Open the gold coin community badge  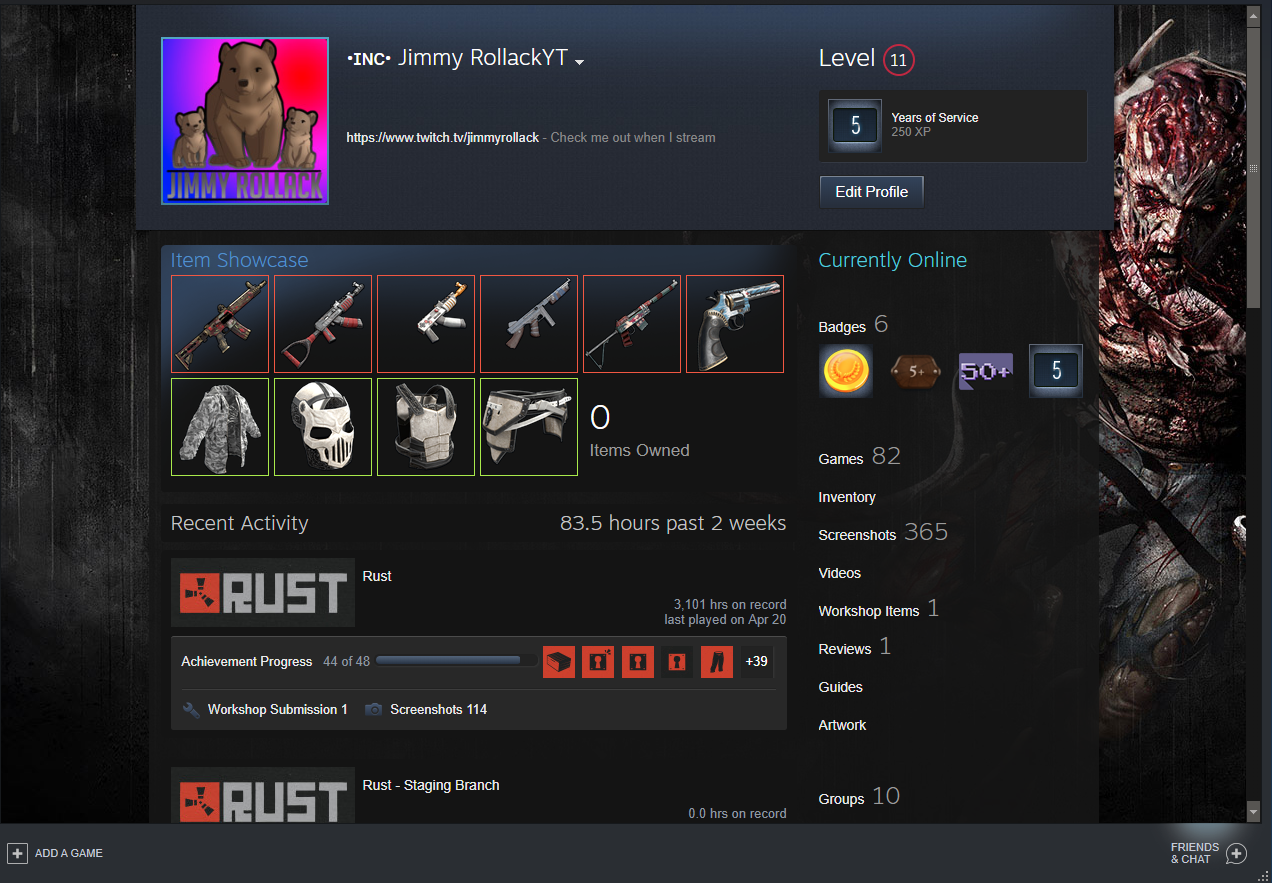point(845,371)
